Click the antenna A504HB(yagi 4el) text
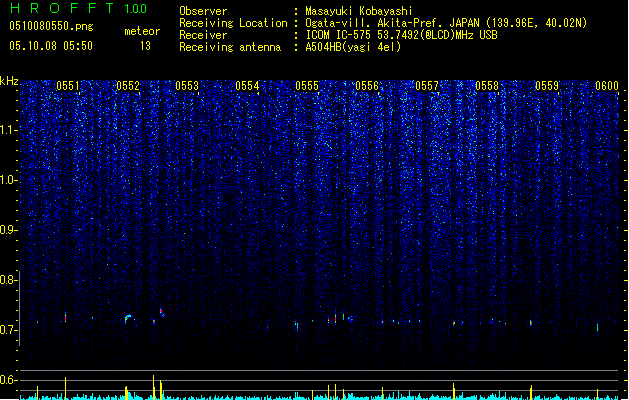629x400 pixels. click(x=353, y=47)
